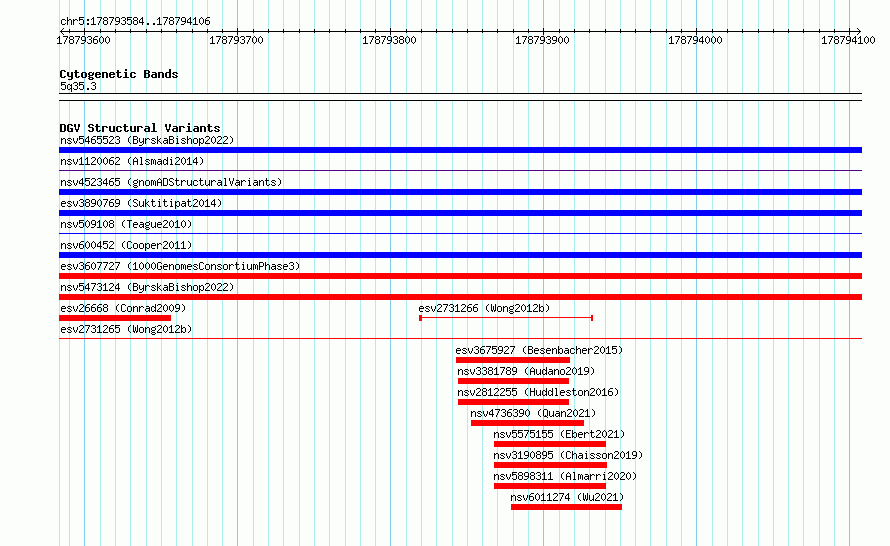The width and height of the screenshot is (890, 546).
Task: Select the red bar under nsv4736390
Action: 527,423
